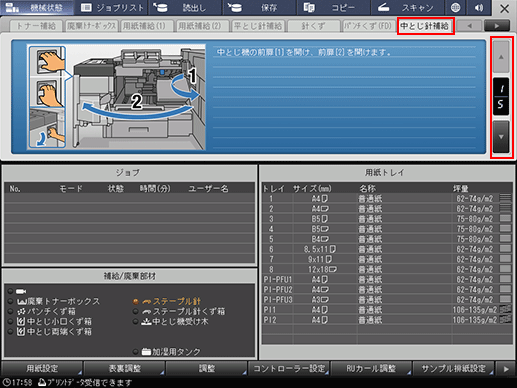This screenshot has height=388, width=517.
Task: Go to previous guidance step with up arrow
Action: click(x=501, y=57)
